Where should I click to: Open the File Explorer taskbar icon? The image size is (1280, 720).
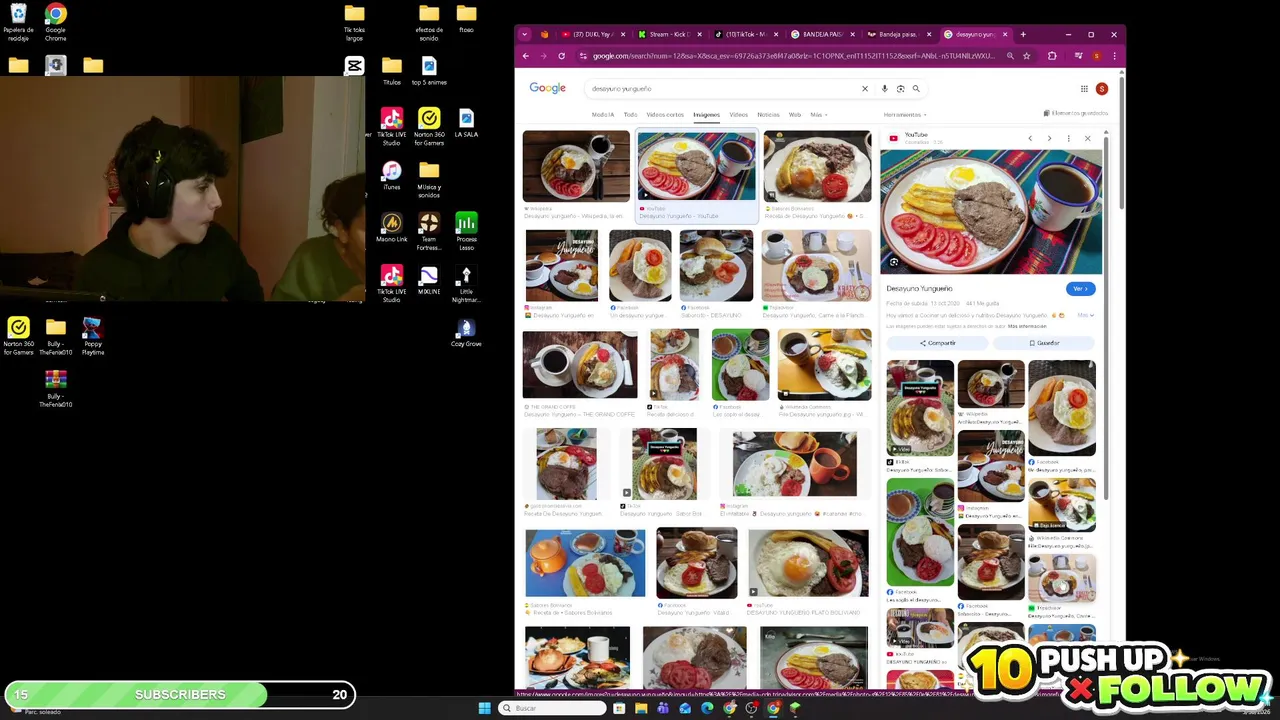click(641, 708)
